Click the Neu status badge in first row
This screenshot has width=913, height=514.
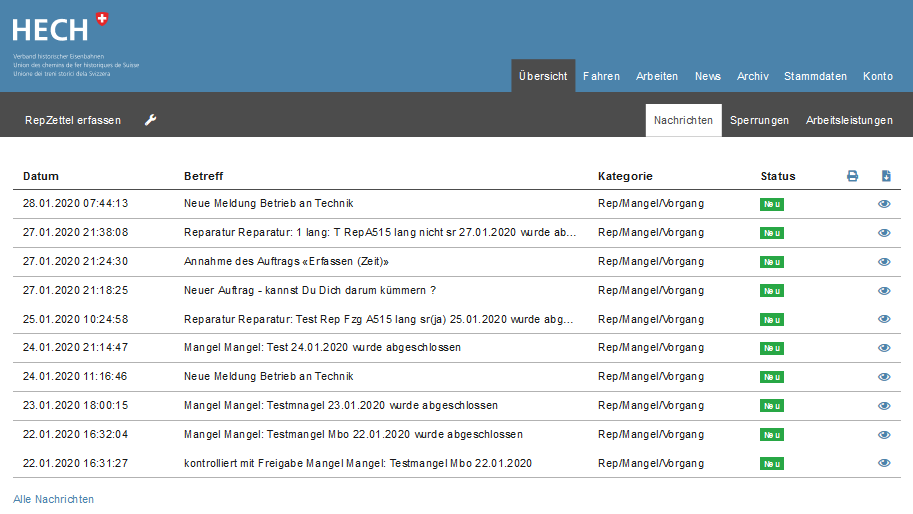point(771,204)
